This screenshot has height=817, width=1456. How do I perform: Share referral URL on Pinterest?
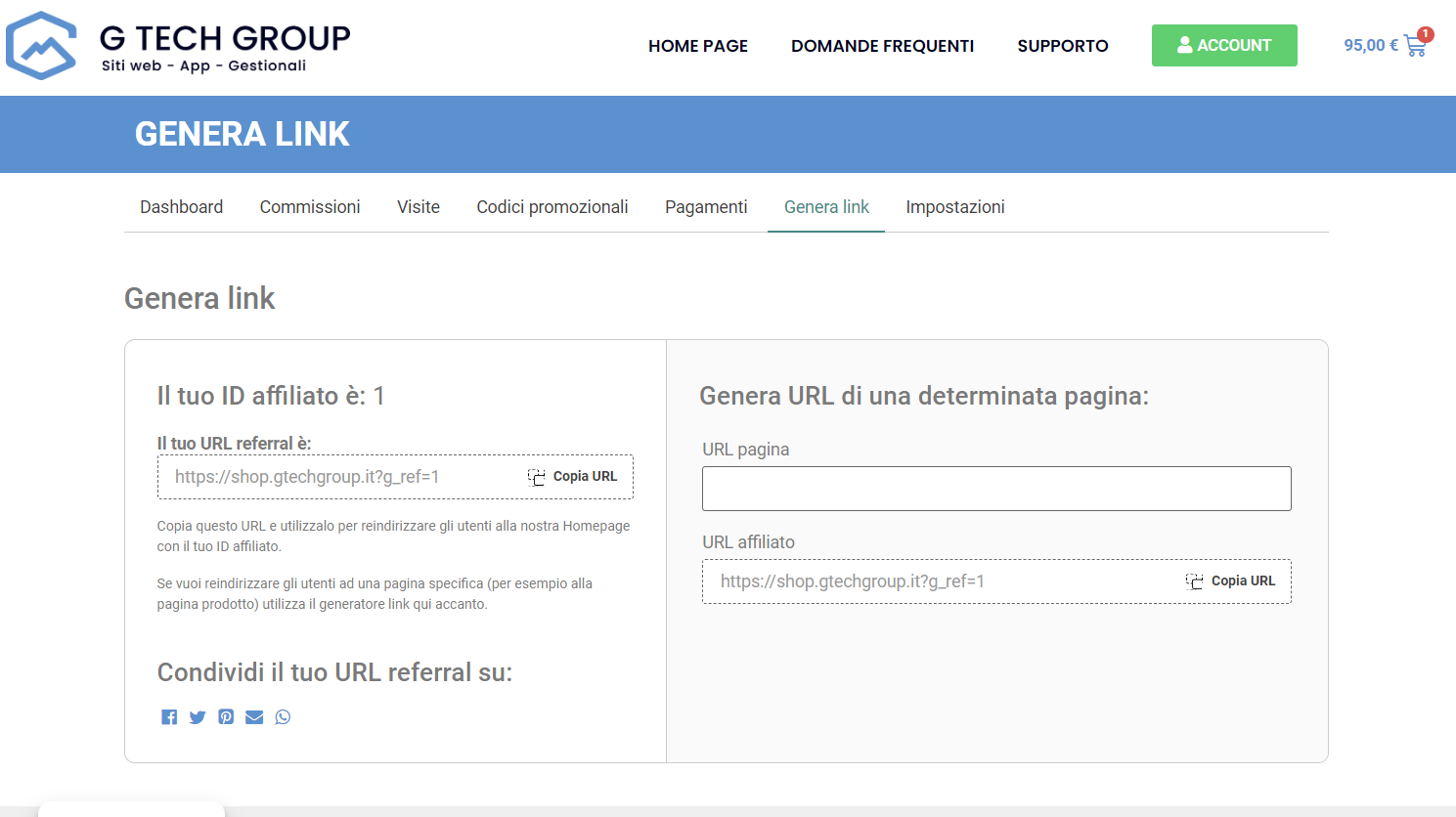click(x=226, y=717)
